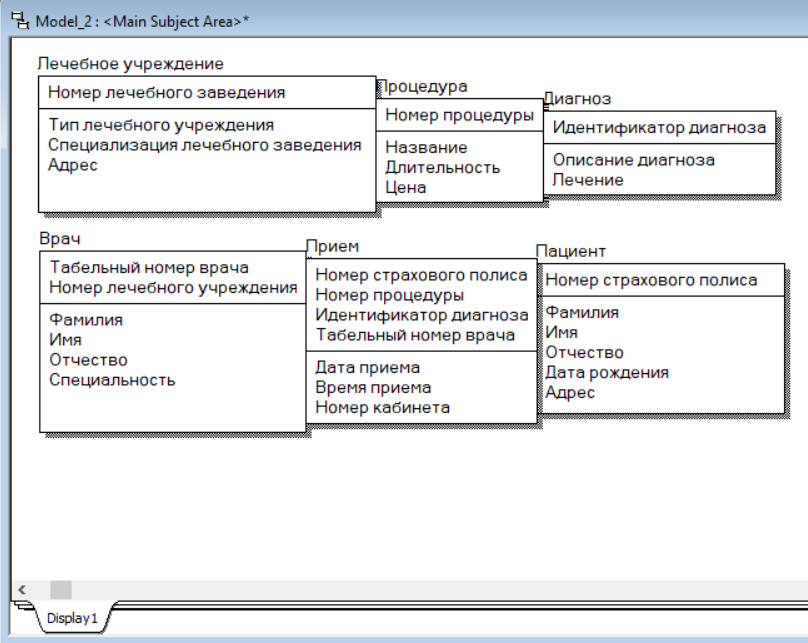The height and width of the screenshot is (643, 808).
Task: Select Адрес in Лечебное учреждение entity
Action: tap(73, 165)
